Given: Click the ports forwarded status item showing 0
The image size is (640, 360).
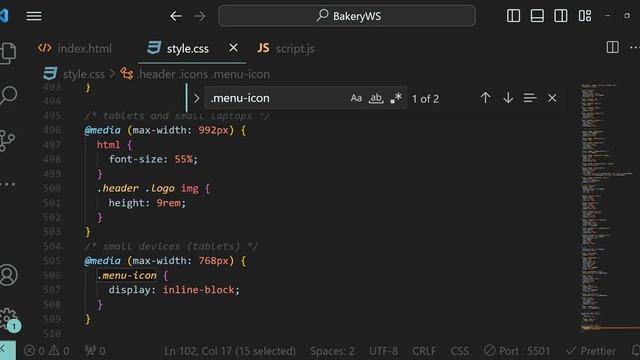Looking at the screenshot, I should click(95, 351).
